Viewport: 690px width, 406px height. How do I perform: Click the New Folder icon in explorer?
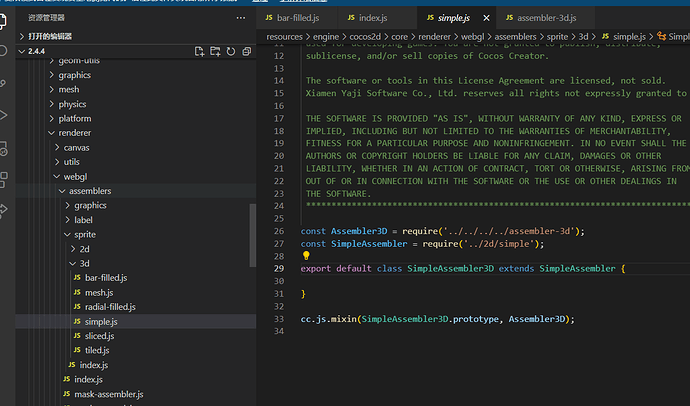pyautogui.click(x=215, y=51)
